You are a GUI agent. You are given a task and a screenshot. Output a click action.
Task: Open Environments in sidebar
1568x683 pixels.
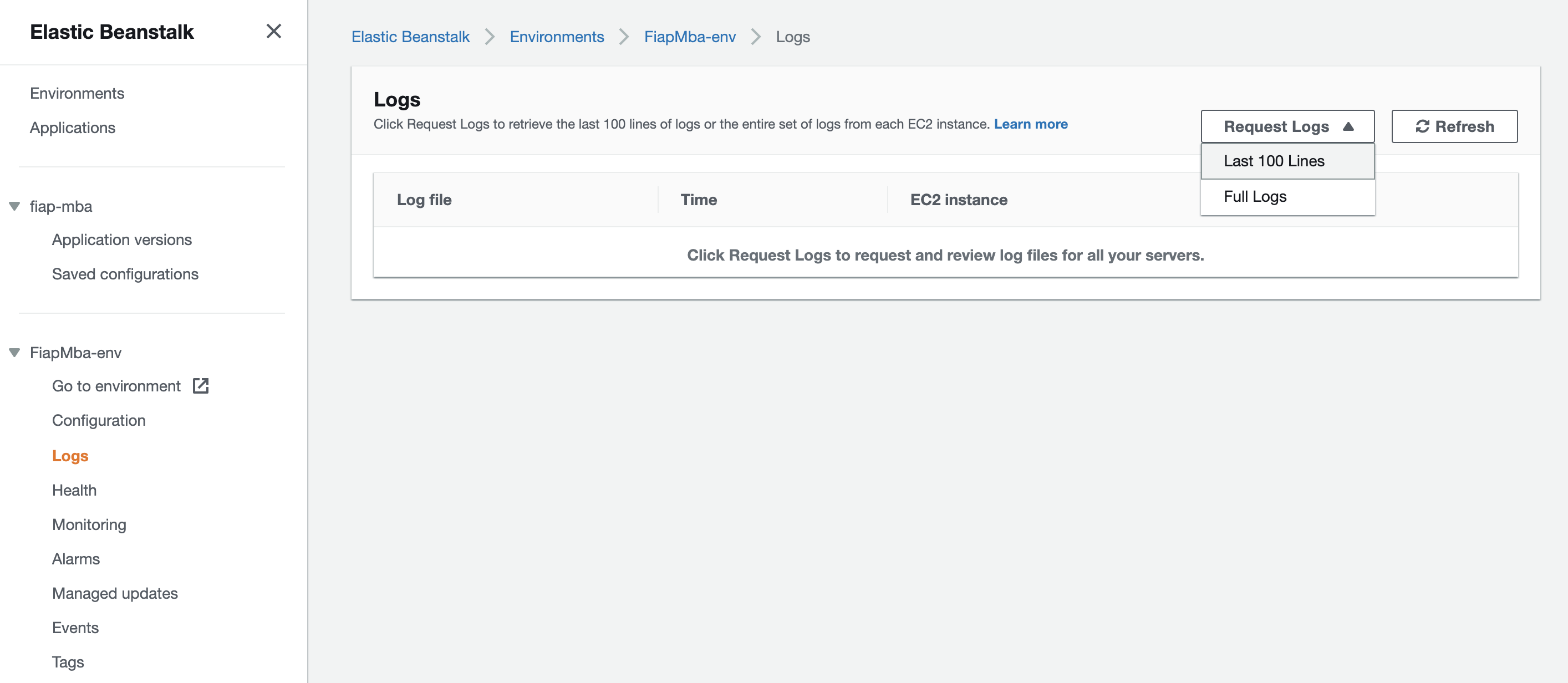[77, 93]
